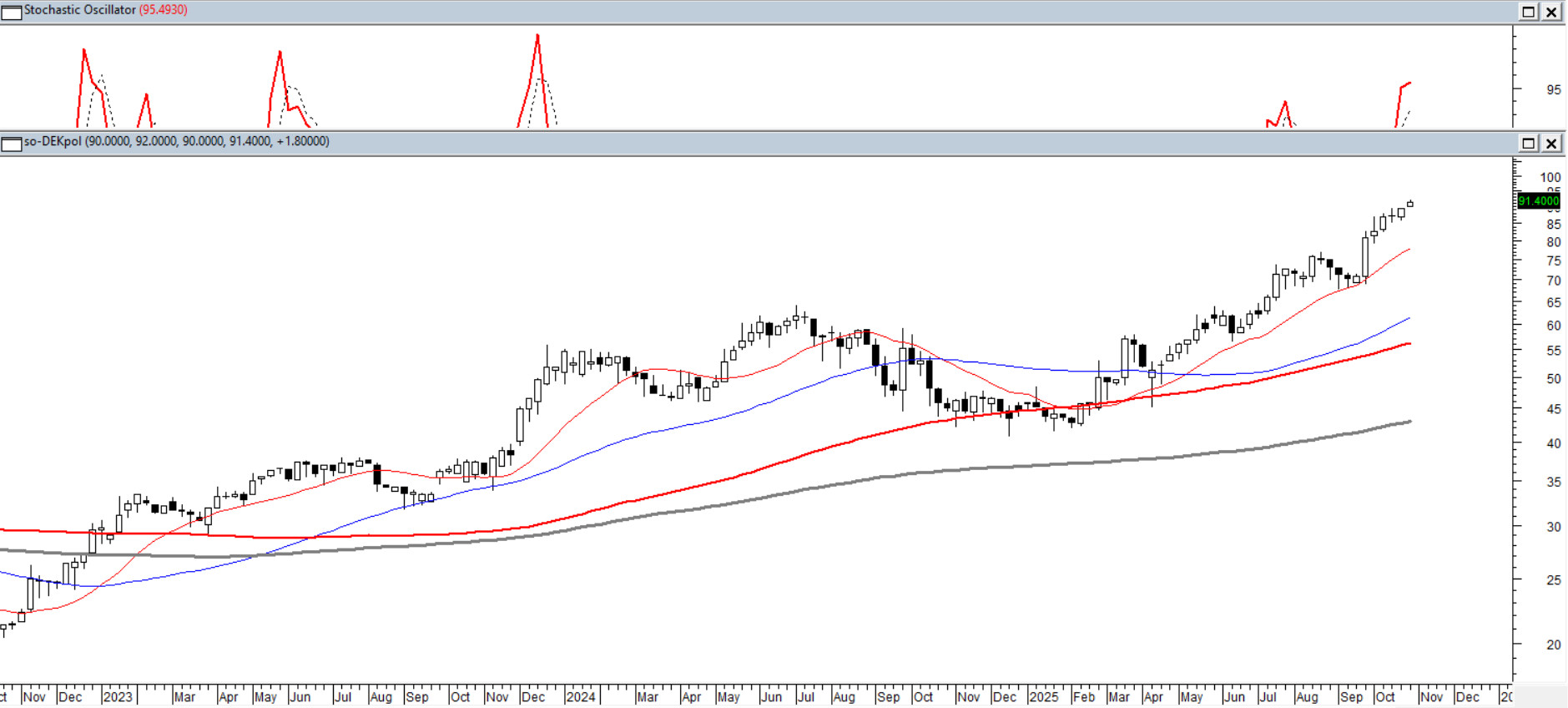This screenshot has width=1568, height=708.
Task: Select the so-DEKpol title with OHLC values
Action: (x=176, y=141)
